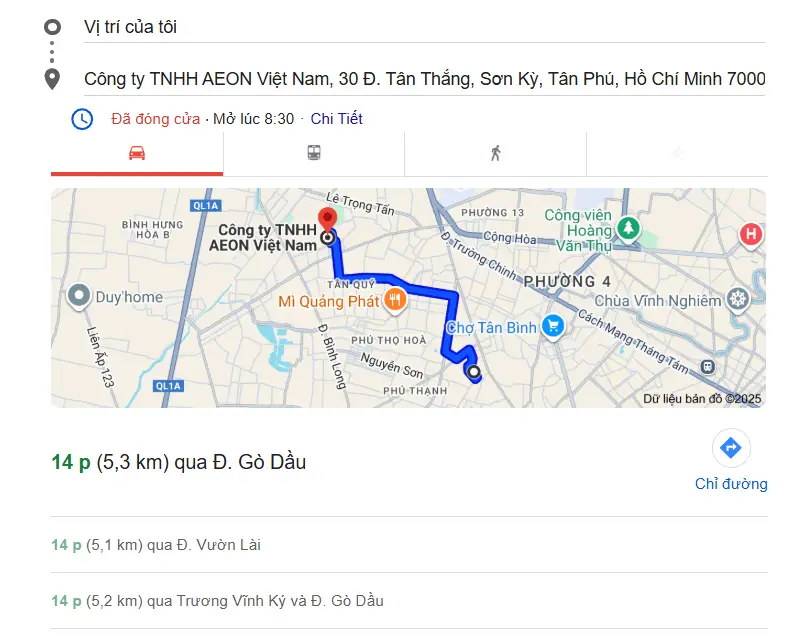The image size is (811, 642).
Task: Select the route via Đ. Gò Dầu (5,3 km)
Action: tap(179, 462)
